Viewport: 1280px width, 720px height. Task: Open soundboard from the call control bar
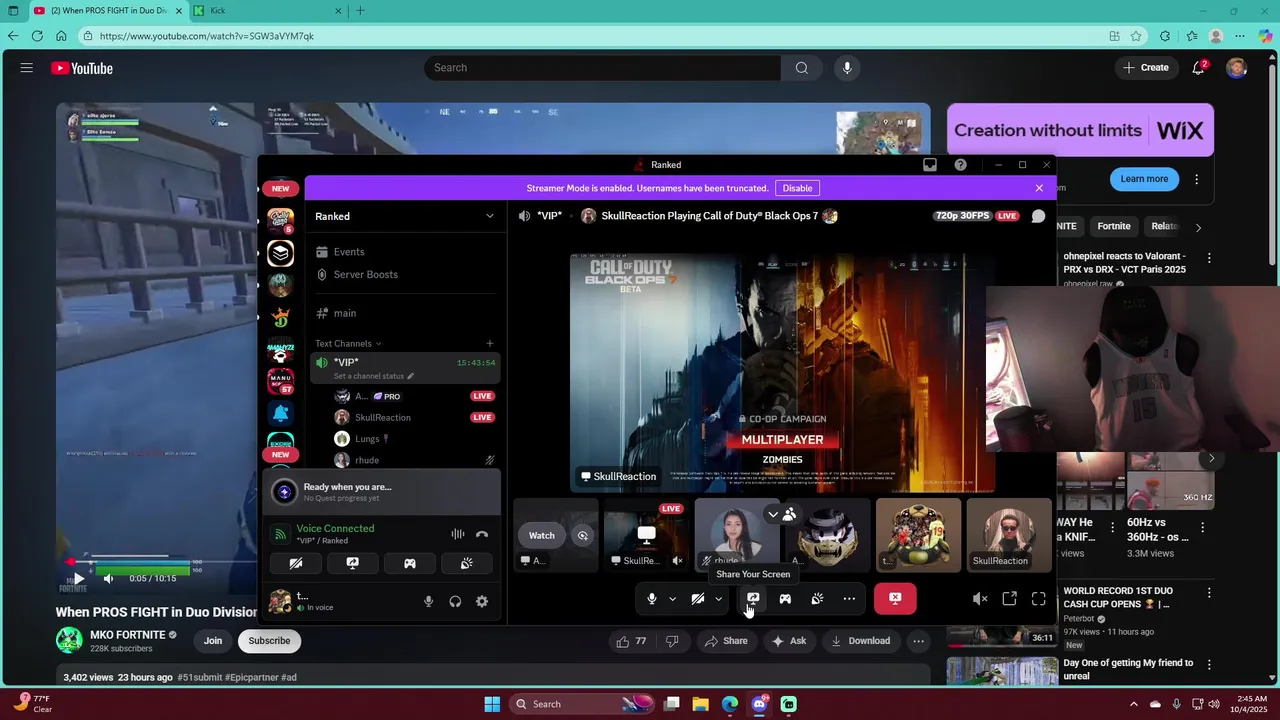(817, 599)
